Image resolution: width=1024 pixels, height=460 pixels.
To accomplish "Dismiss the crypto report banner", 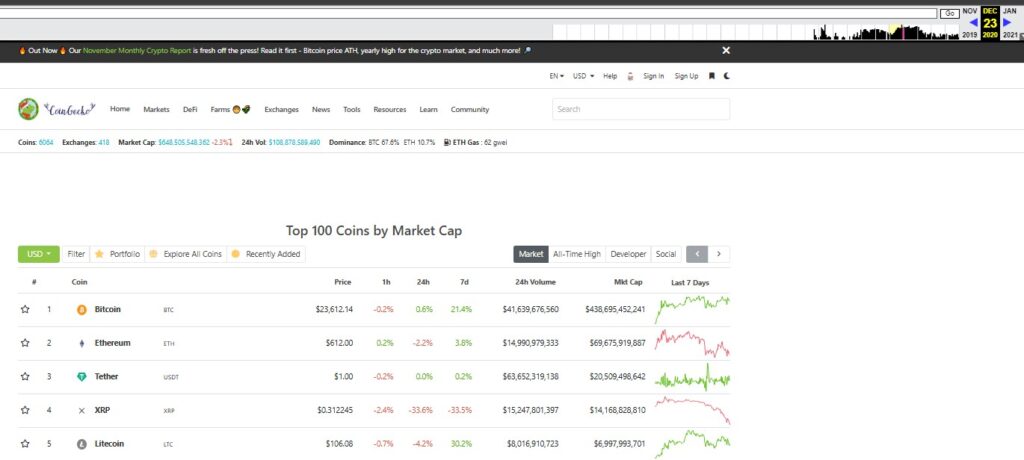I will (726, 50).
